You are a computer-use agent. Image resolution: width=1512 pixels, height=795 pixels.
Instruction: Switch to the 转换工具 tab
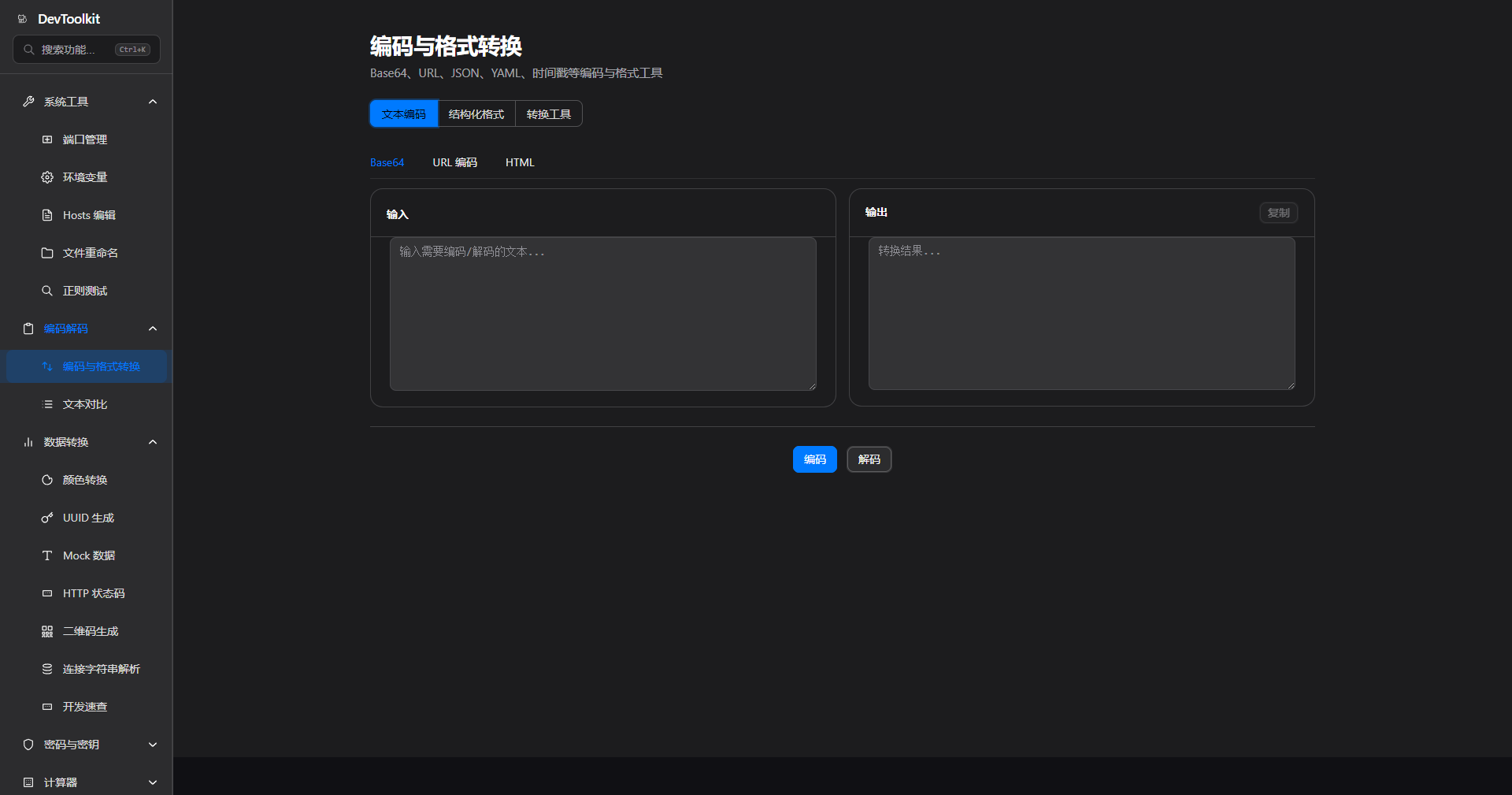tap(549, 114)
